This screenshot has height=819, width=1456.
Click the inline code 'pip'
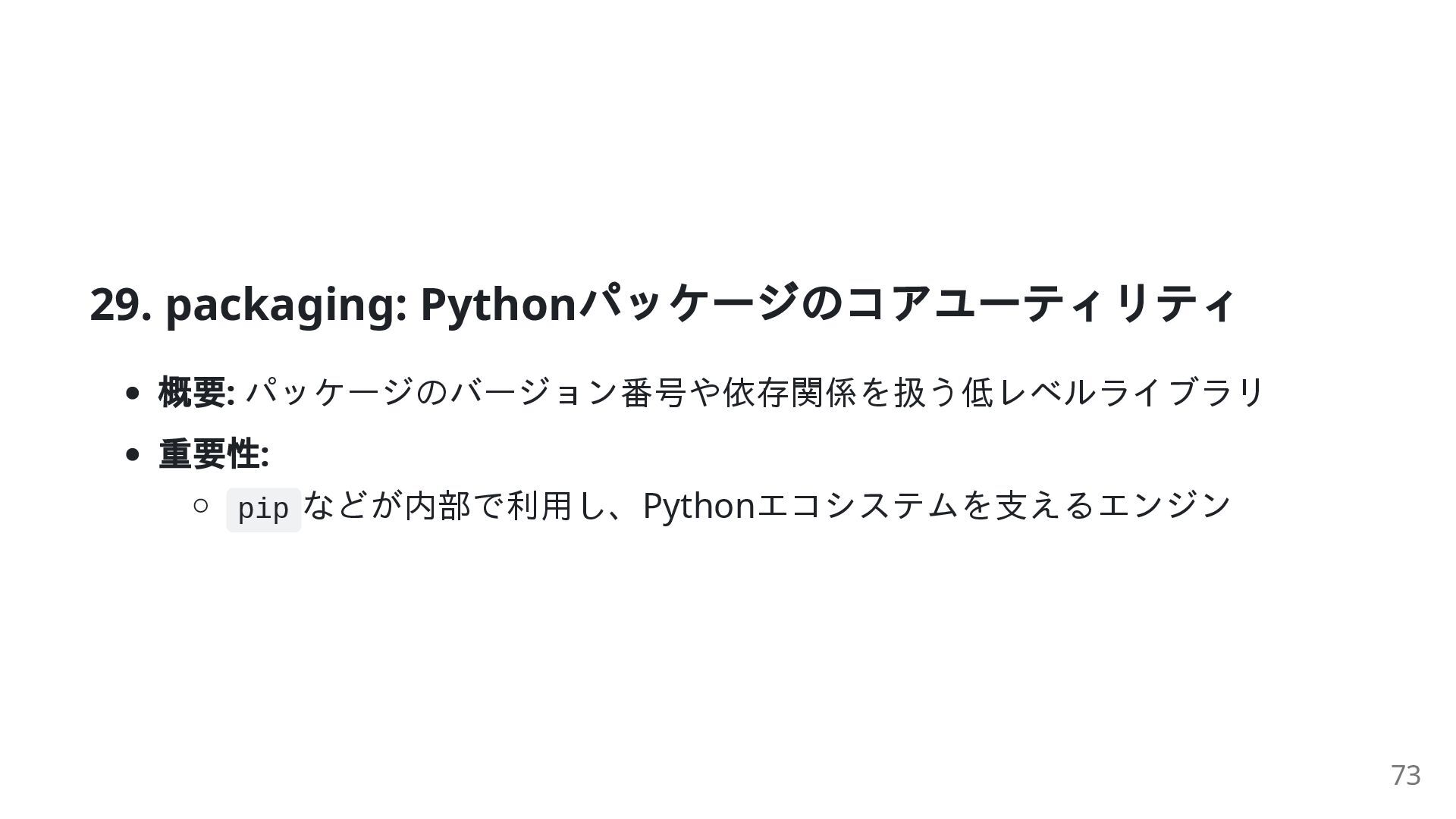263,509
